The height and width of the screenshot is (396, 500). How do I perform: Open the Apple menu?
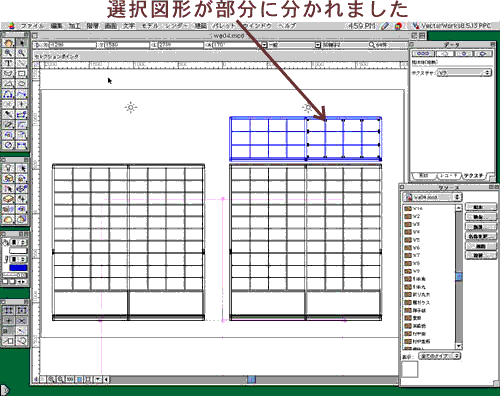point(11,26)
